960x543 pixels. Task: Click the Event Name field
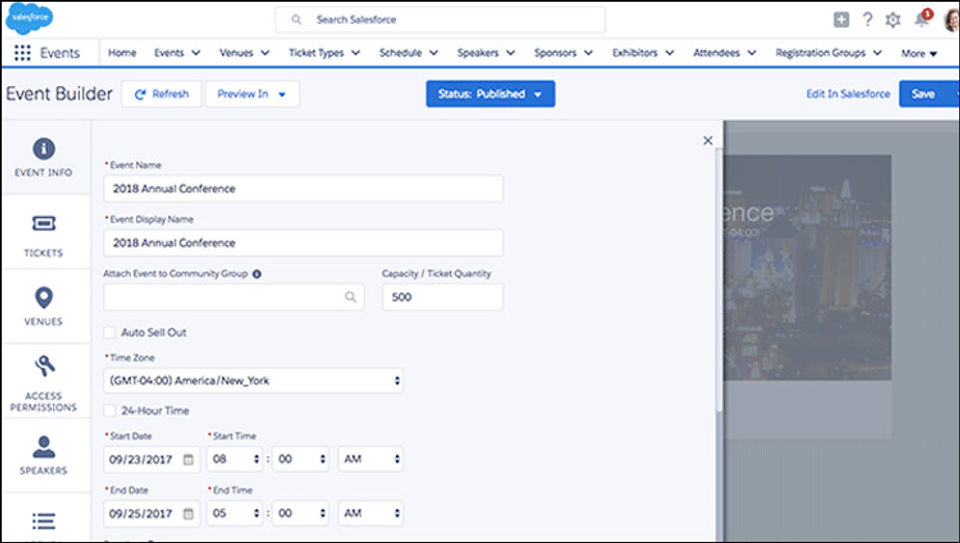[304, 189]
